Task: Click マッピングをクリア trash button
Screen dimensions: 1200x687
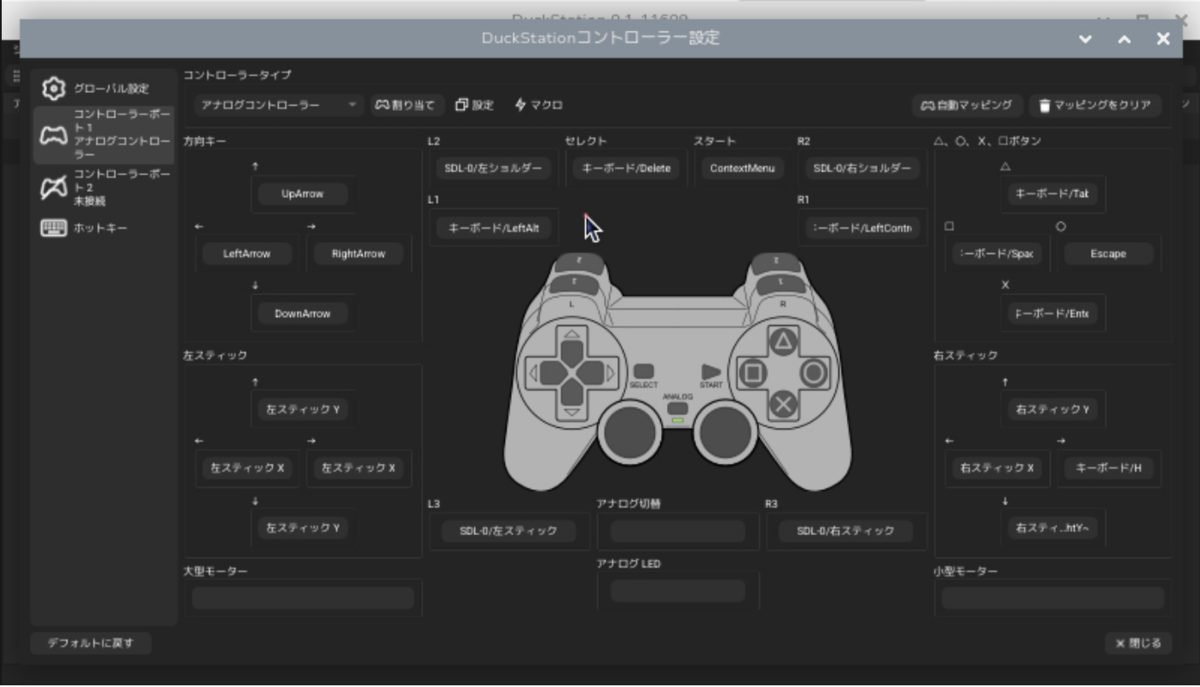Action: point(1095,105)
